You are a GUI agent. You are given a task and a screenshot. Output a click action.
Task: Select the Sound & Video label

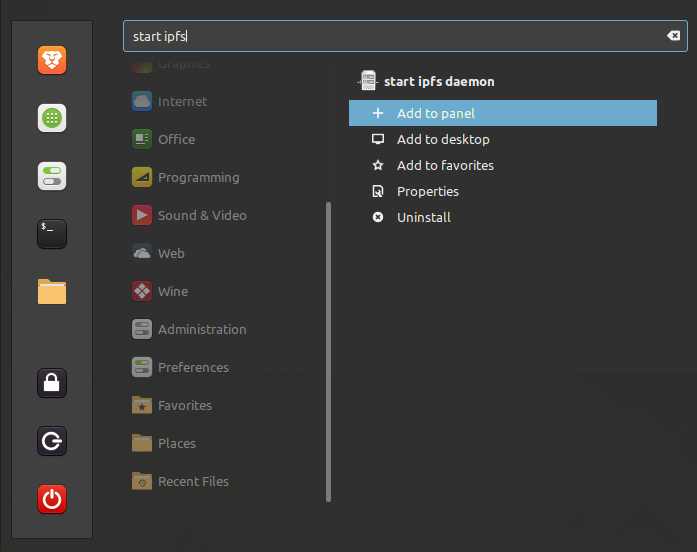(x=202, y=215)
